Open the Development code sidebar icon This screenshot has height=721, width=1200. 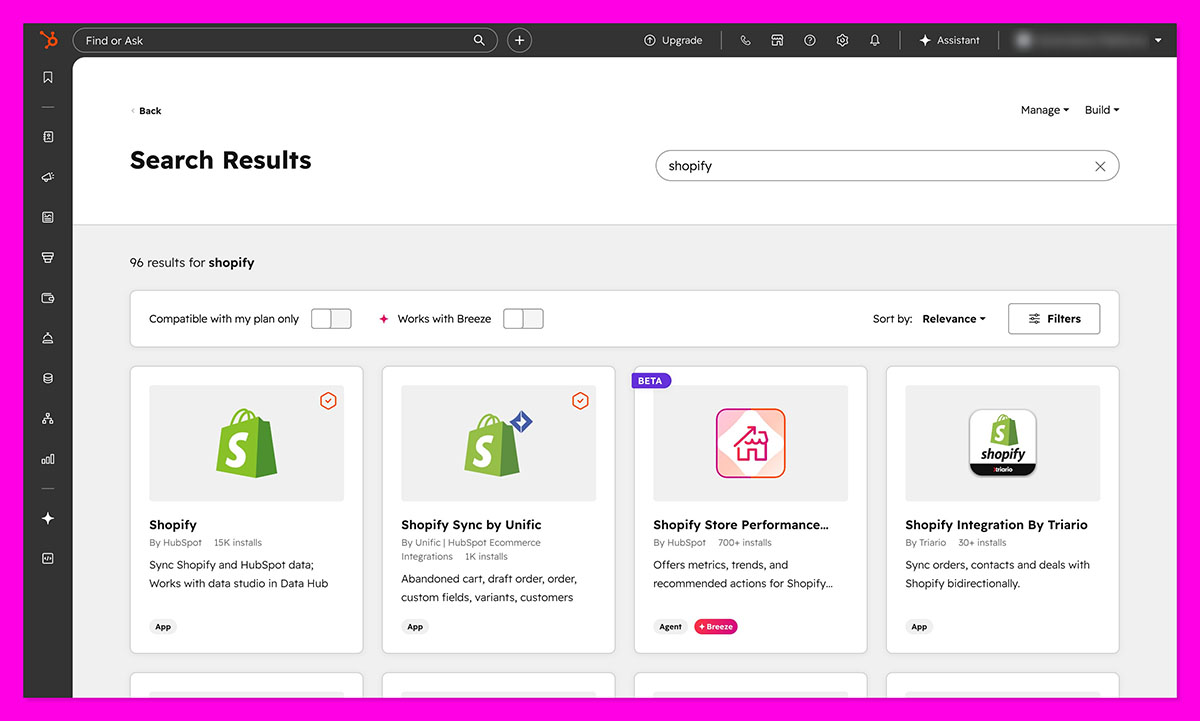coord(48,559)
